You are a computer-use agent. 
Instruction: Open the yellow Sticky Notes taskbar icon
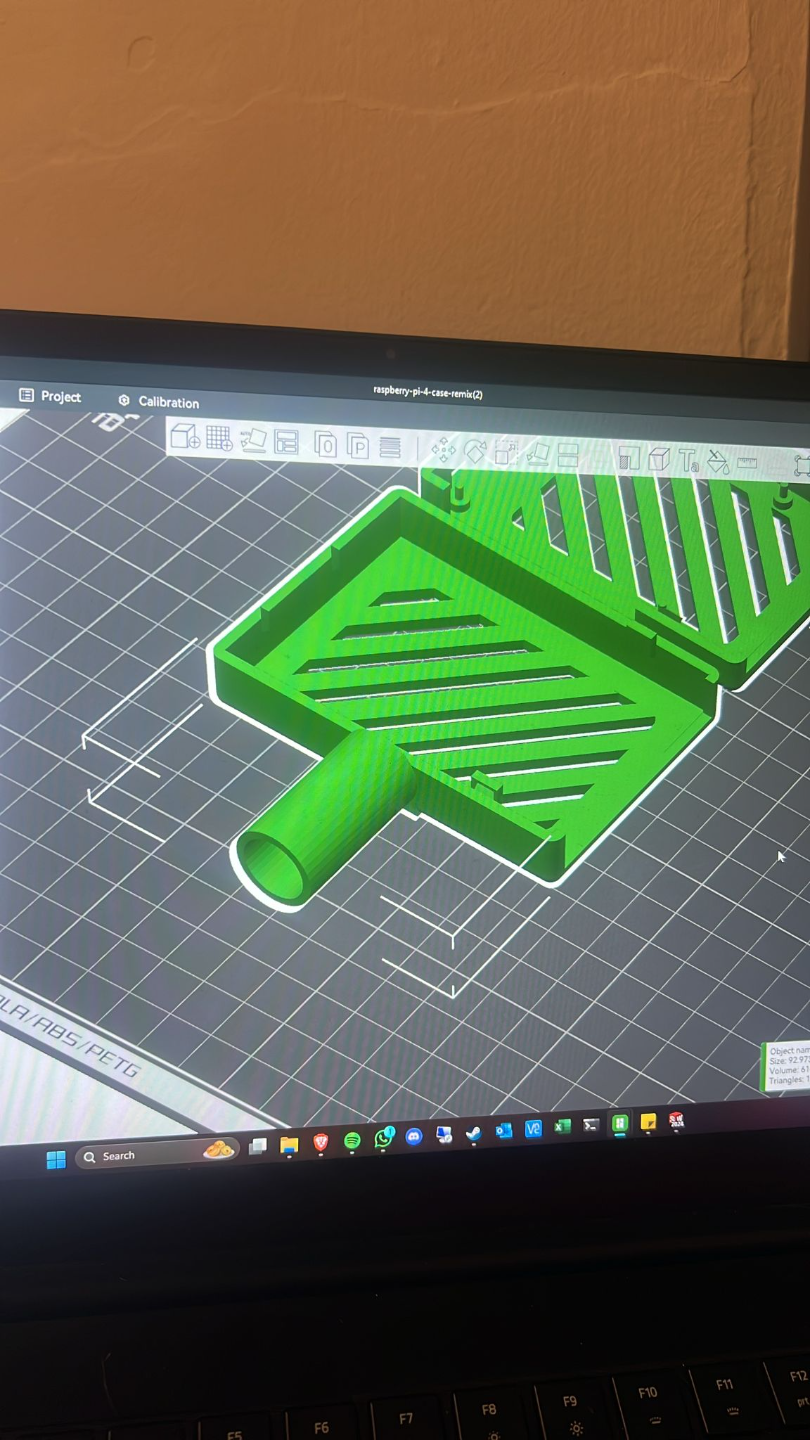648,1122
